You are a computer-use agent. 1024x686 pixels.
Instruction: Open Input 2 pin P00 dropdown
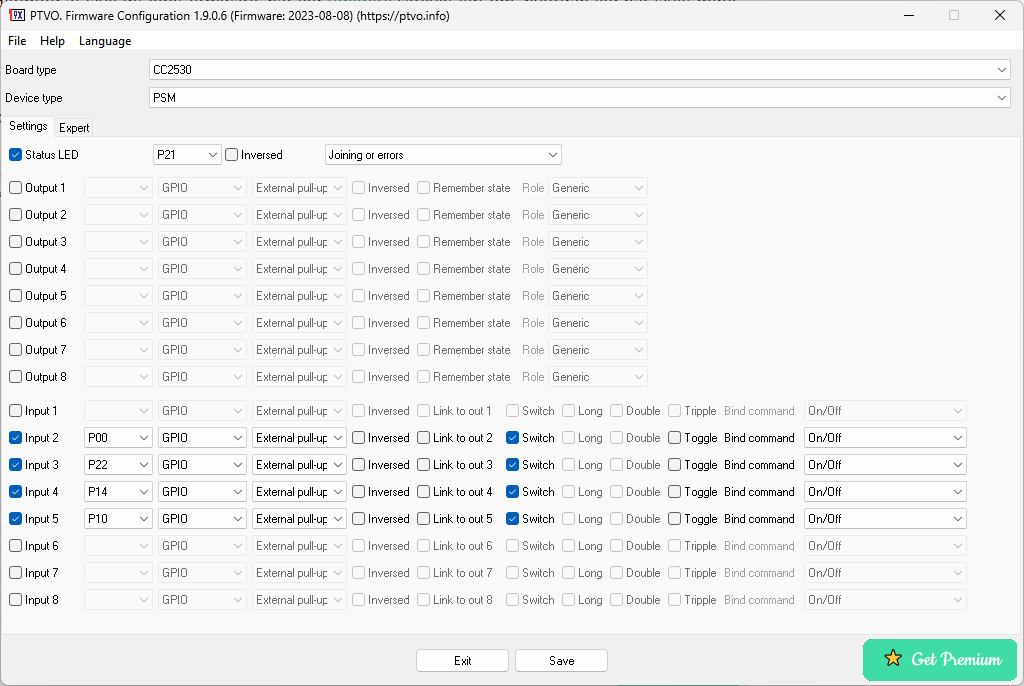click(x=118, y=438)
